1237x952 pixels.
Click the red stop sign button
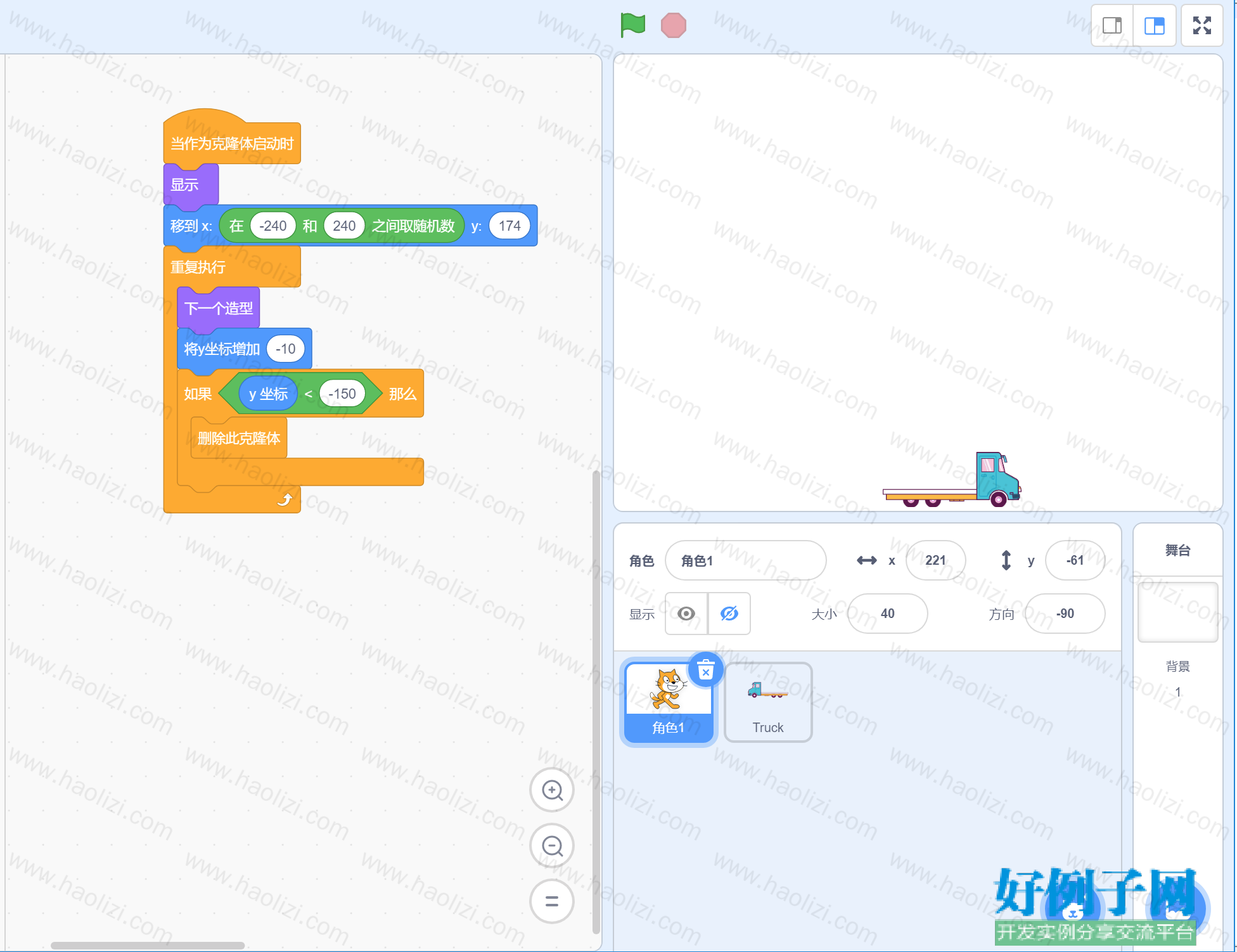tap(673, 25)
